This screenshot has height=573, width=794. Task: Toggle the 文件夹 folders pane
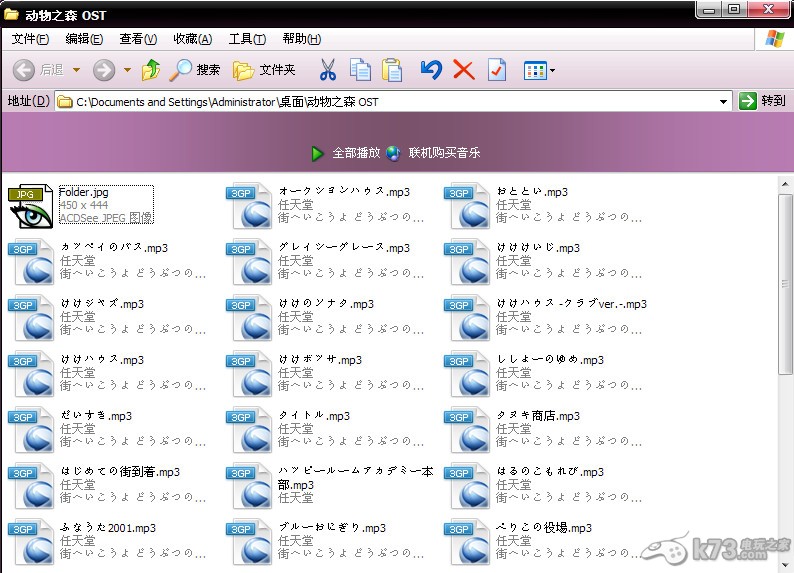pyautogui.click(x=264, y=70)
